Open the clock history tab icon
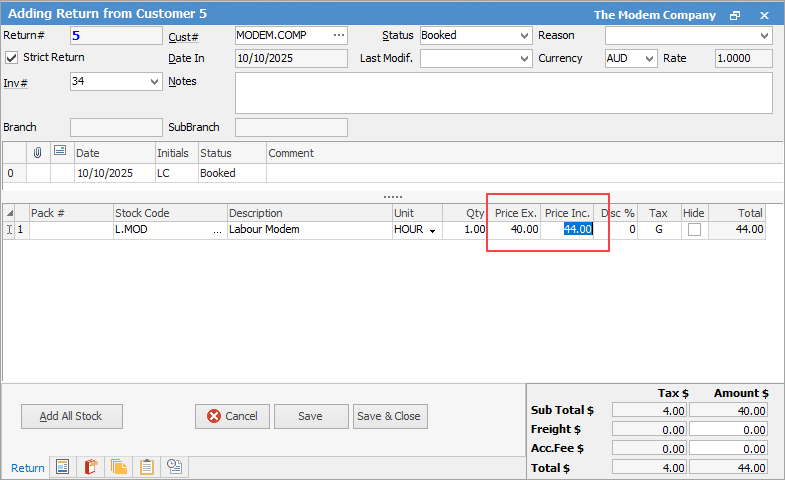This screenshot has width=785, height=480. [174, 467]
